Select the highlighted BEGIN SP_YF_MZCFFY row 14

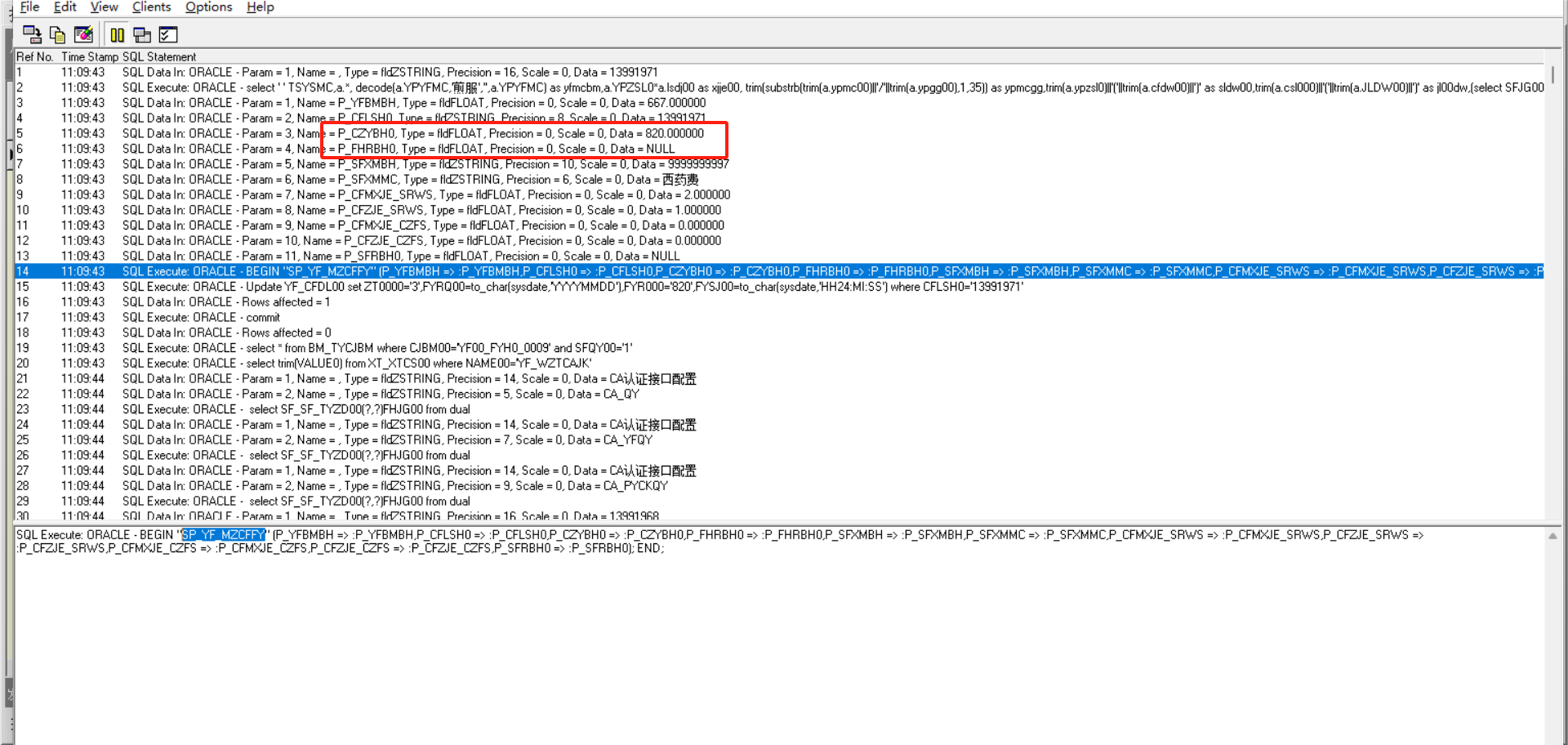779,271
